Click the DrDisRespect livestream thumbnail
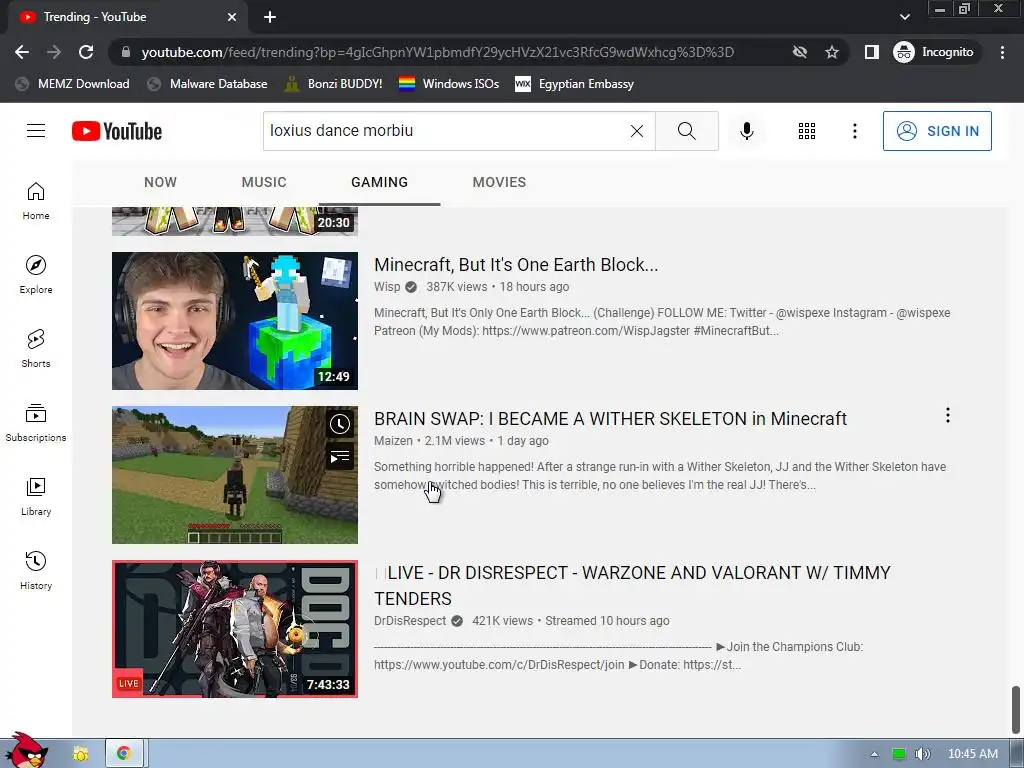This screenshot has height=768, width=1024. 235,629
